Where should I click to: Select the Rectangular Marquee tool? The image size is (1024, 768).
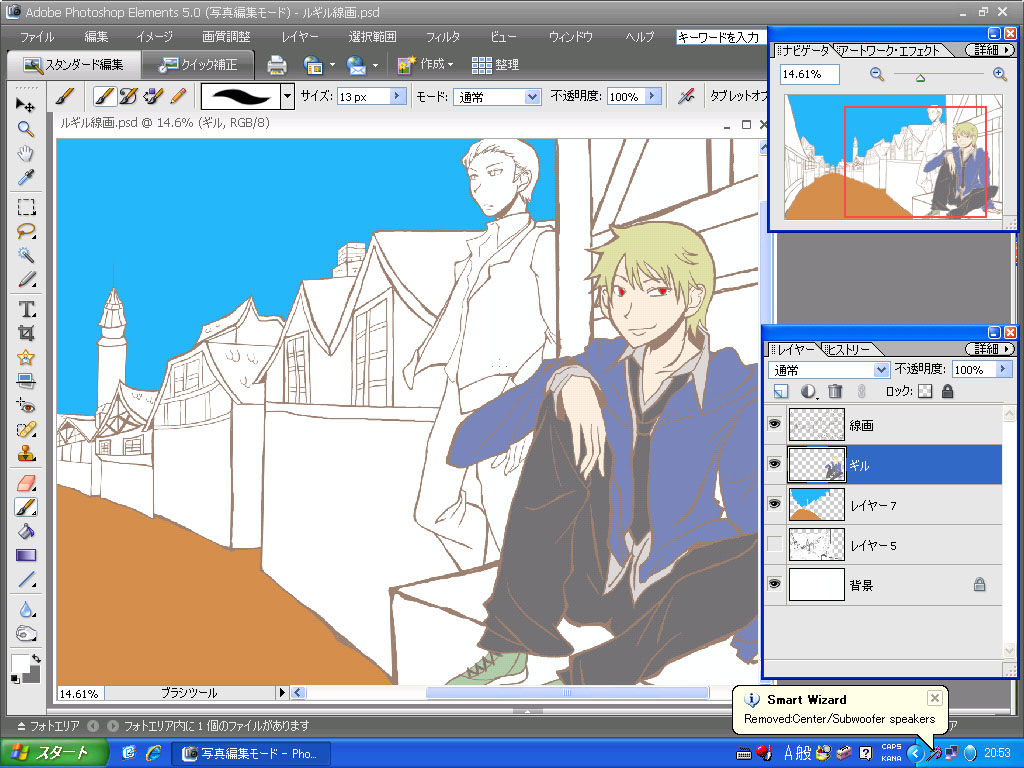pyautogui.click(x=25, y=208)
